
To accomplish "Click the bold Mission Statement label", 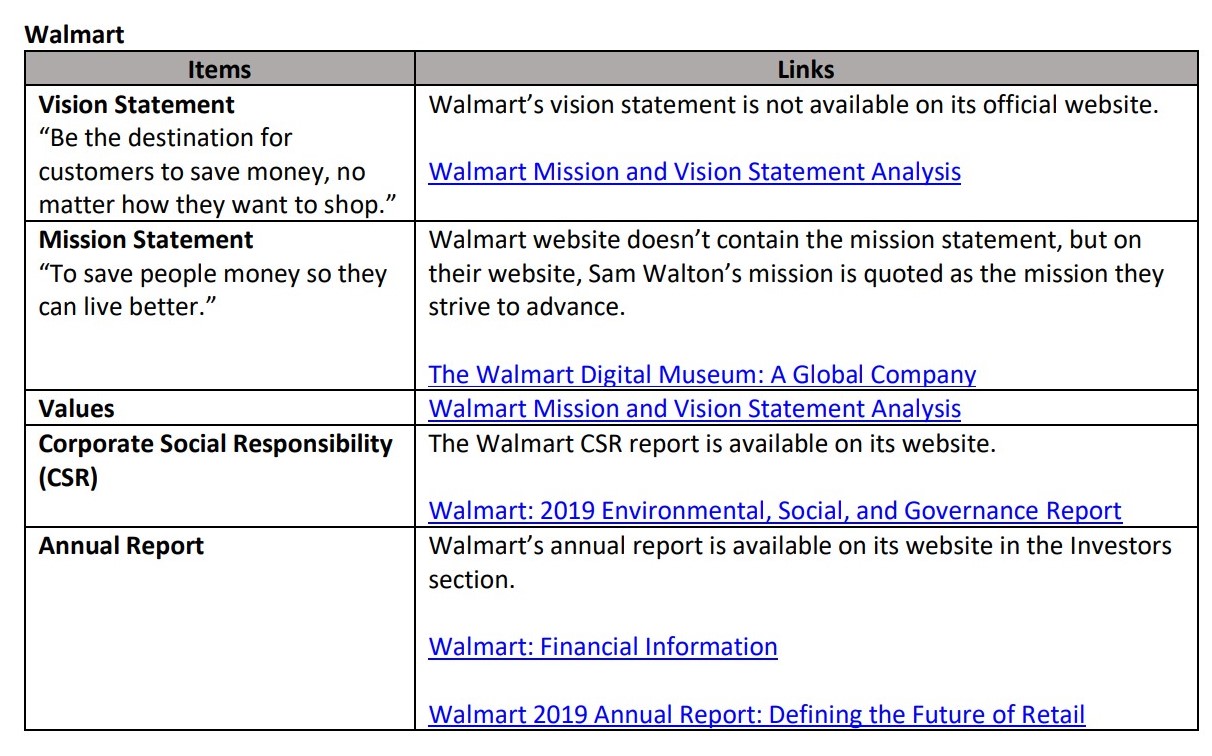I will (146, 240).
